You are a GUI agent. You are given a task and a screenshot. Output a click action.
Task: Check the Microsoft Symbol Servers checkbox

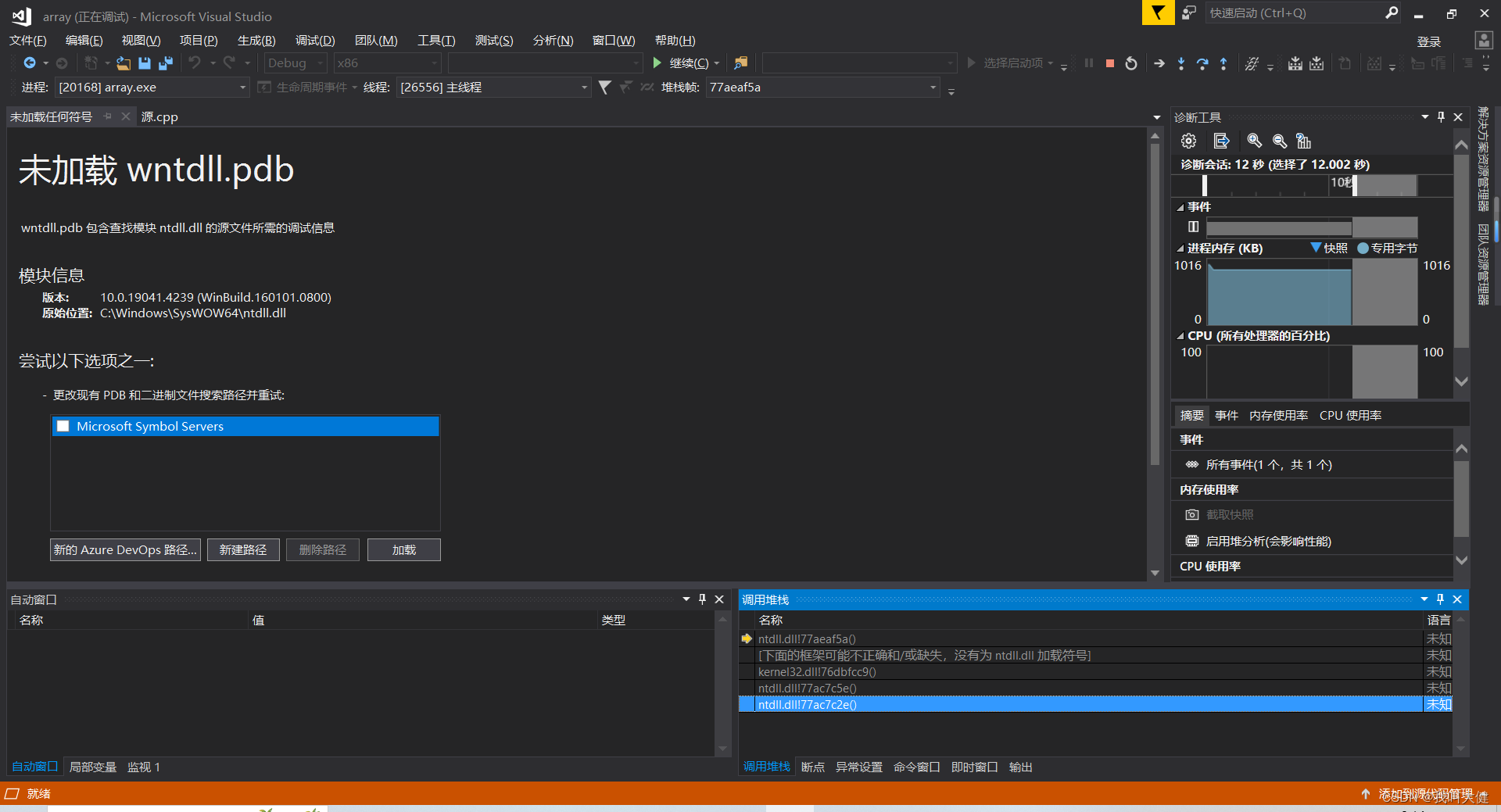pos(63,426)
